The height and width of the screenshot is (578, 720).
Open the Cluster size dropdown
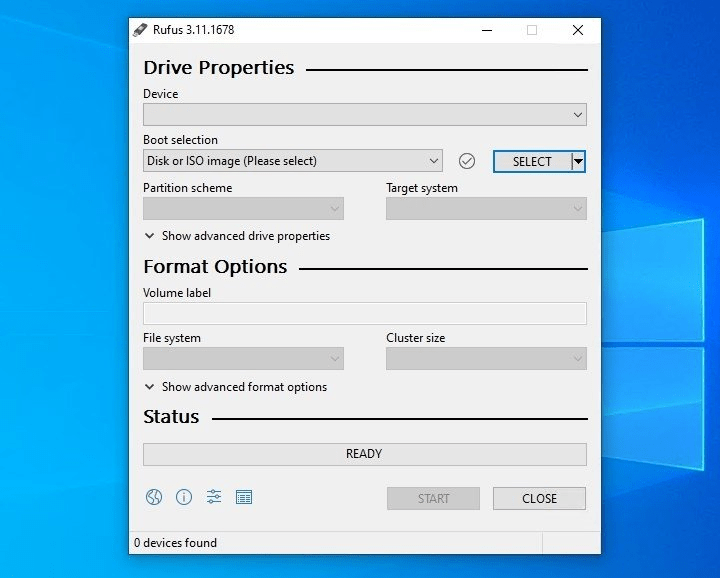pyautogui.click(x=486, y=359)
